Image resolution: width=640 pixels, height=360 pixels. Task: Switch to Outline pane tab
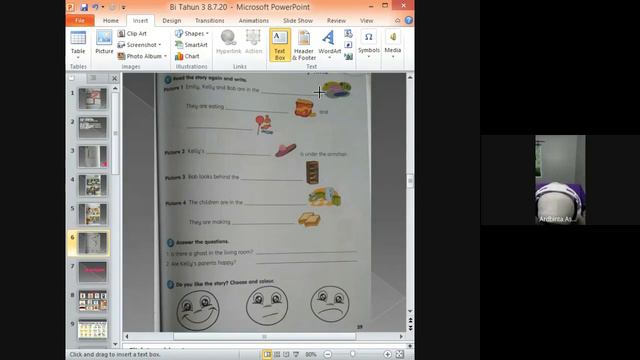(93, 78)
